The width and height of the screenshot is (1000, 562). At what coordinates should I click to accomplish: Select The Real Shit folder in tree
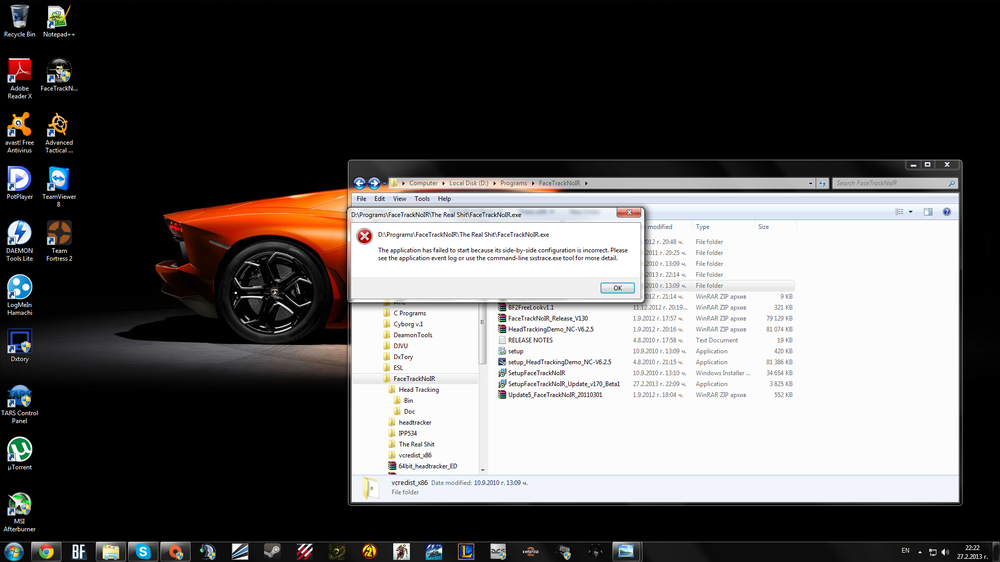[x=416, y=444]
